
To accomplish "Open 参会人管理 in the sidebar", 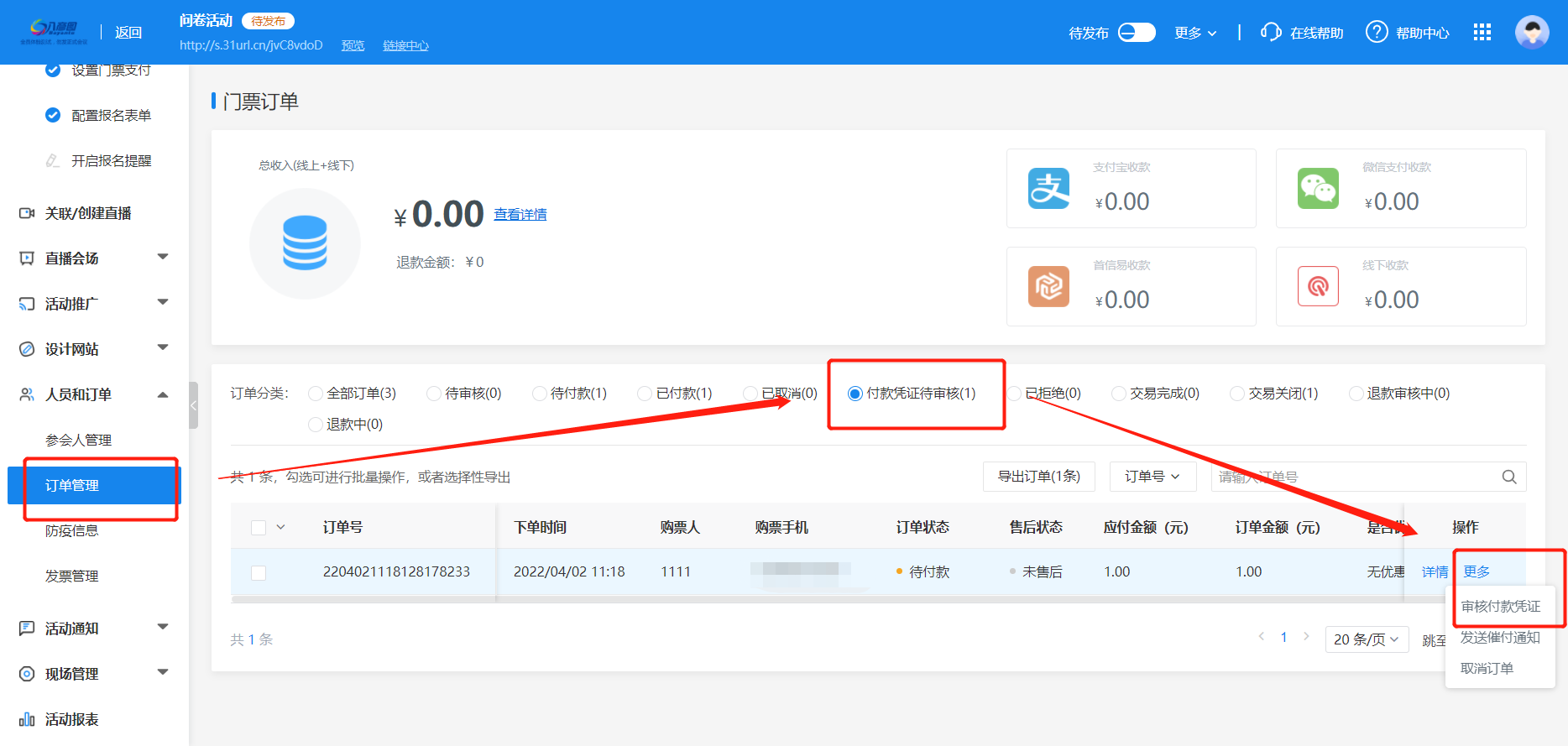I will coord(78,440).
